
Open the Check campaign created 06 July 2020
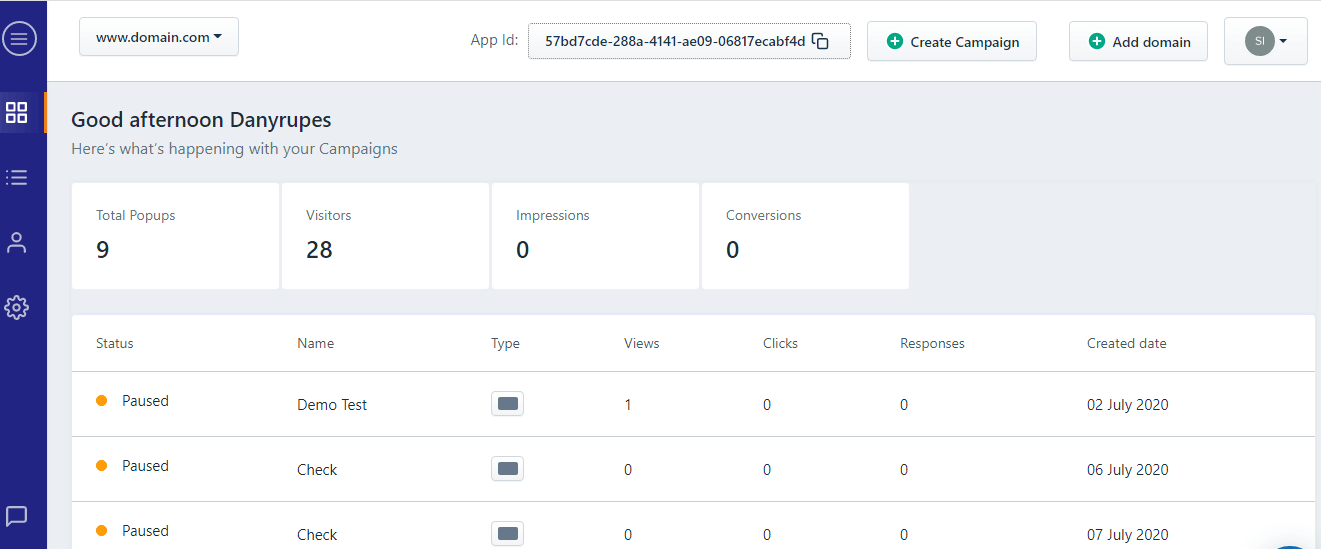[317, 470]
